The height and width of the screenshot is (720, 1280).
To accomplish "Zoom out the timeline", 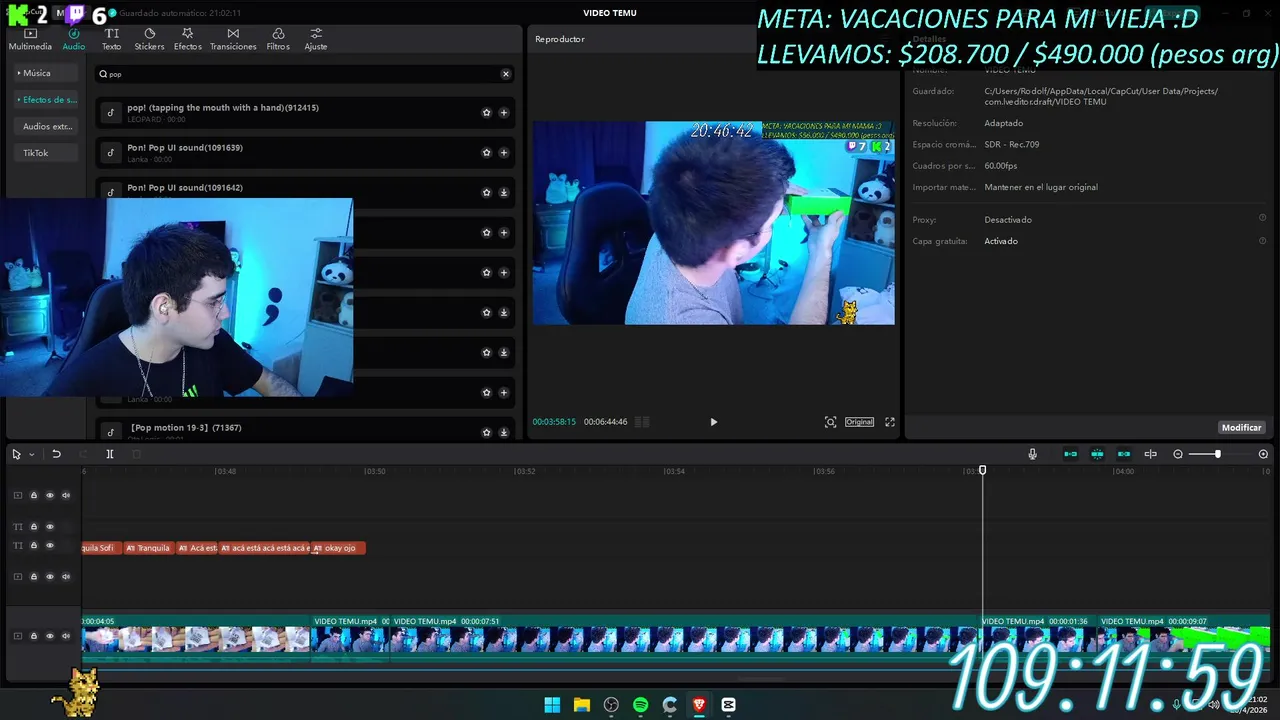I will (1178, 454).
